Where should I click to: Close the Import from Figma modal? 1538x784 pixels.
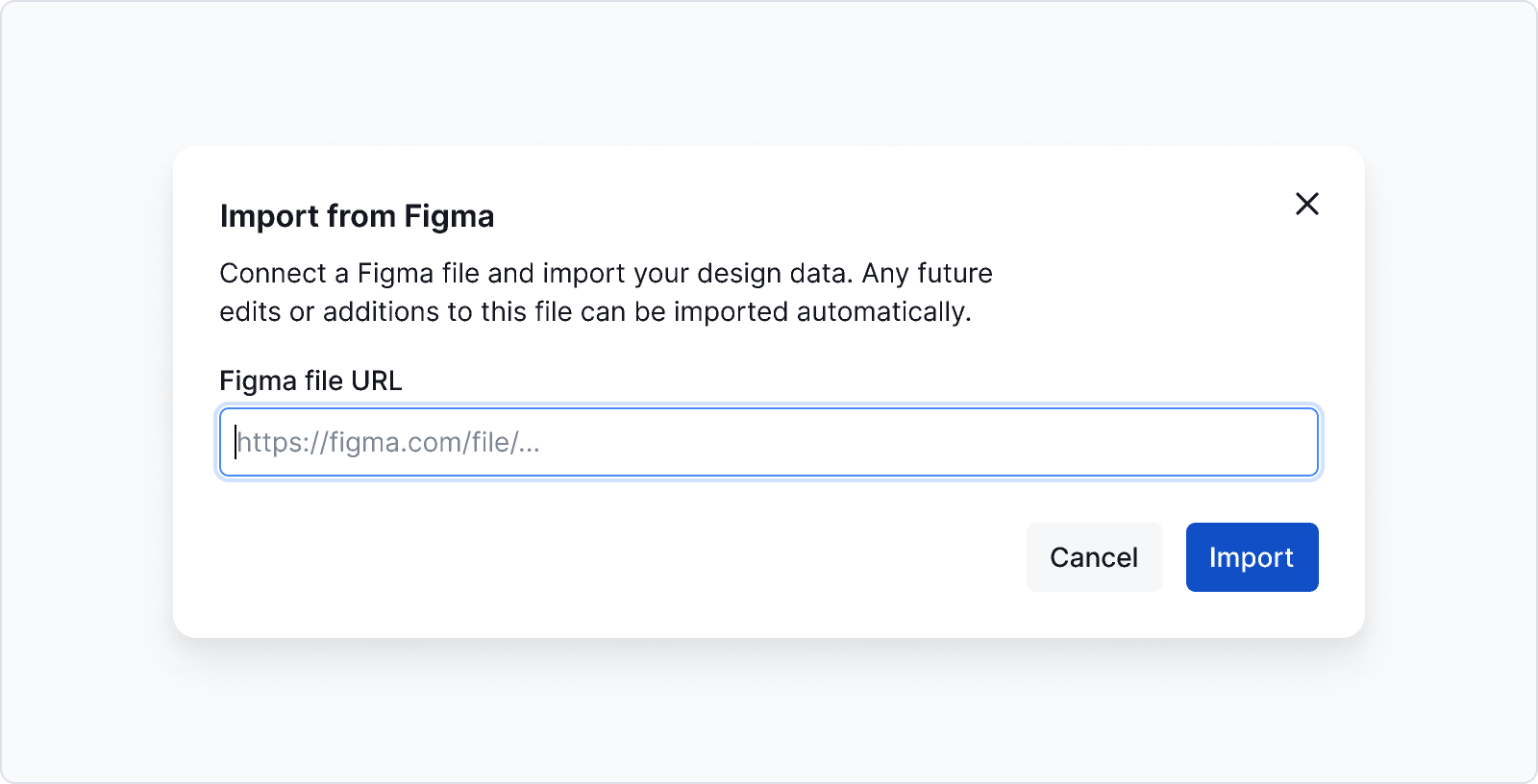[1307, 204]
